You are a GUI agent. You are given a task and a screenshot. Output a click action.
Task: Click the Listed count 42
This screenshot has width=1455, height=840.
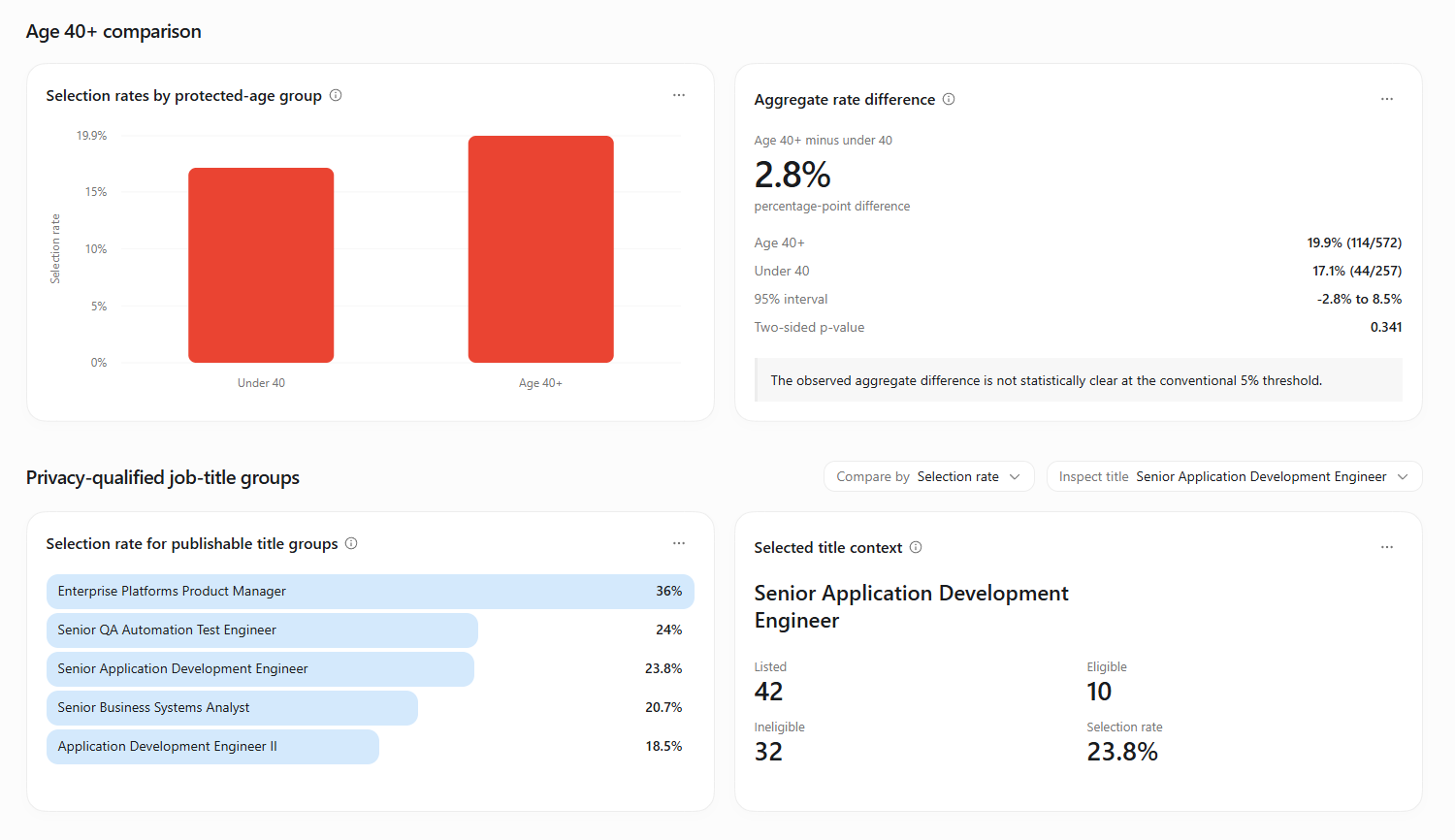click(x=768, y=692)
